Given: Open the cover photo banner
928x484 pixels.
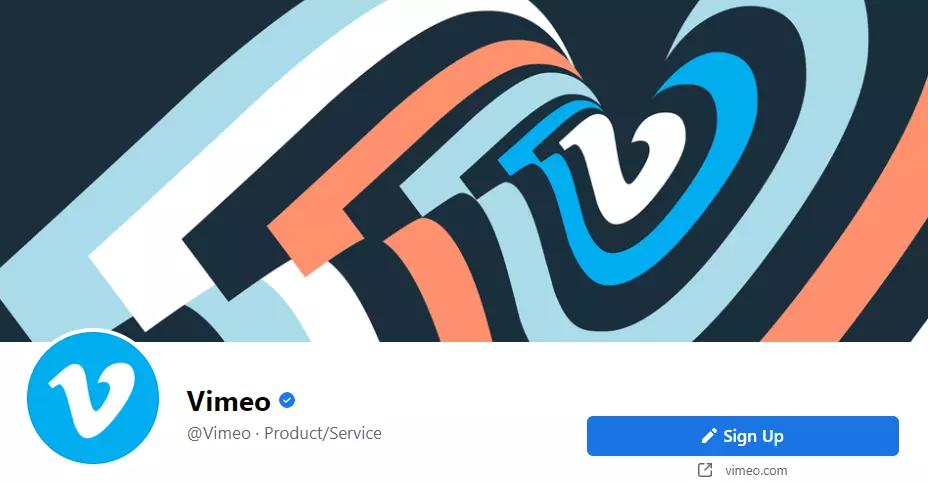Looking at the screenshot, I should [x=464, y=170].
